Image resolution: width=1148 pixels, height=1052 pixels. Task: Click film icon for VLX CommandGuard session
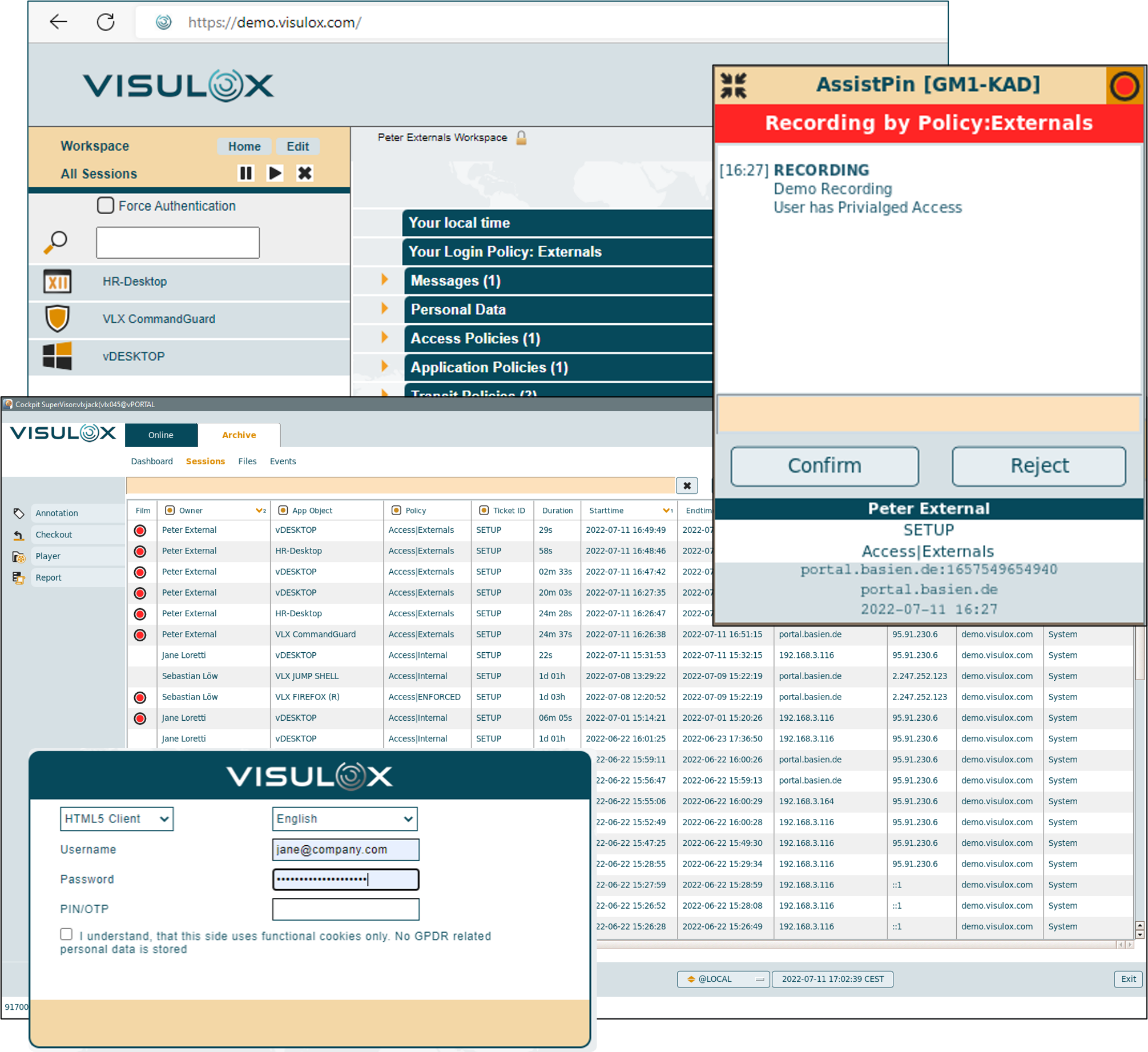140,635
